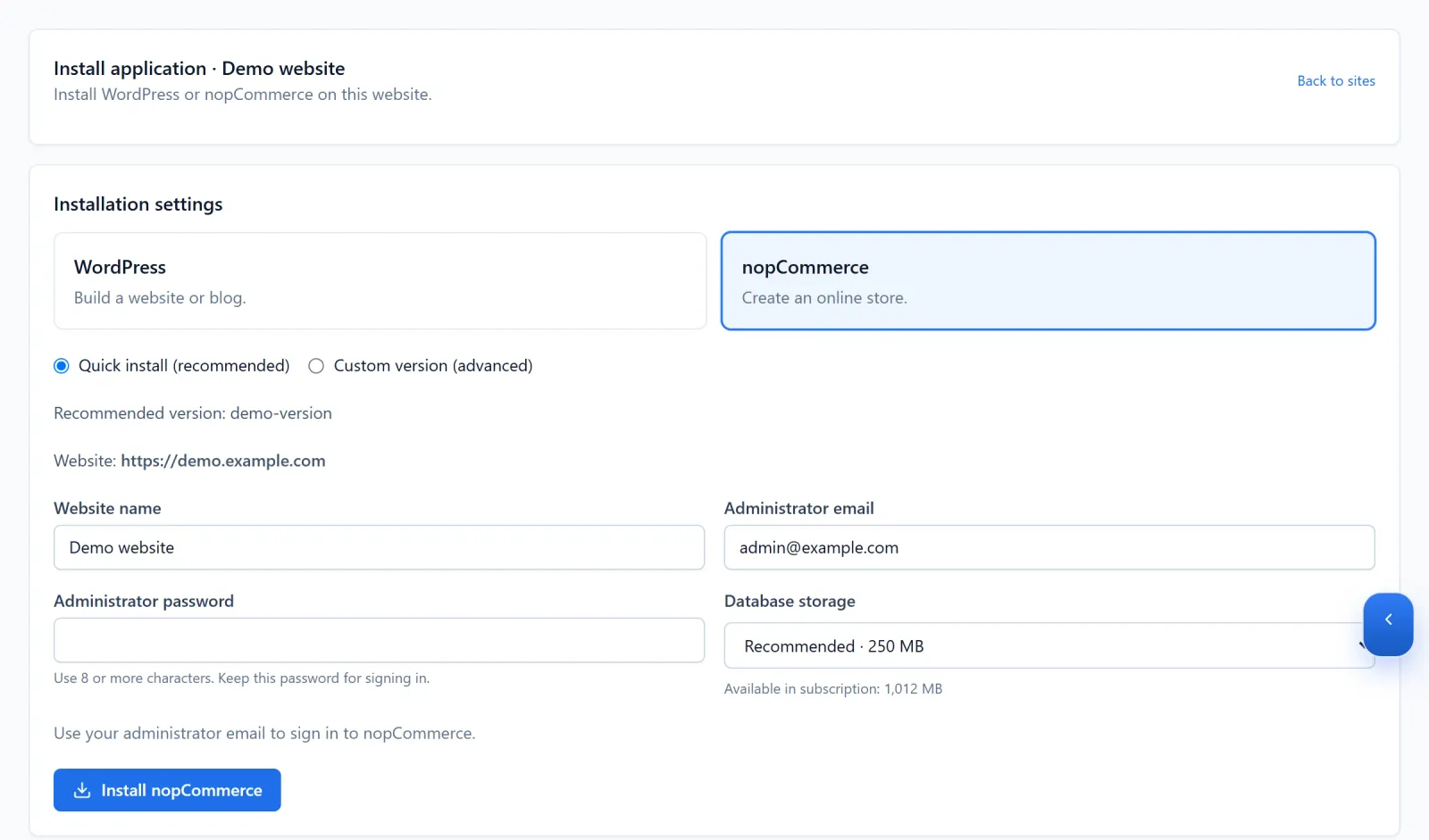The image size is (1429, 840).
Task: Click Available in subscription: 1,012 MB text
Action: point(833,689)
